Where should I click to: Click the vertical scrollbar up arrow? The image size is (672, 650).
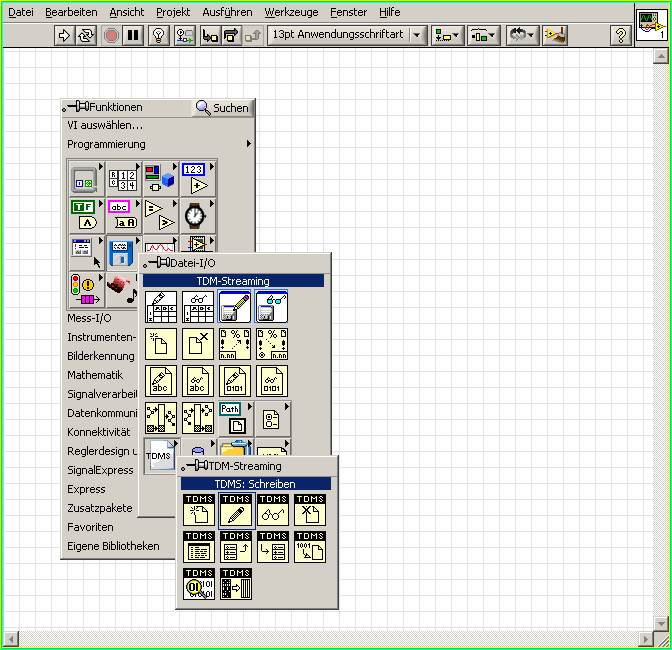pyautogui.click(x=660, y=57)
